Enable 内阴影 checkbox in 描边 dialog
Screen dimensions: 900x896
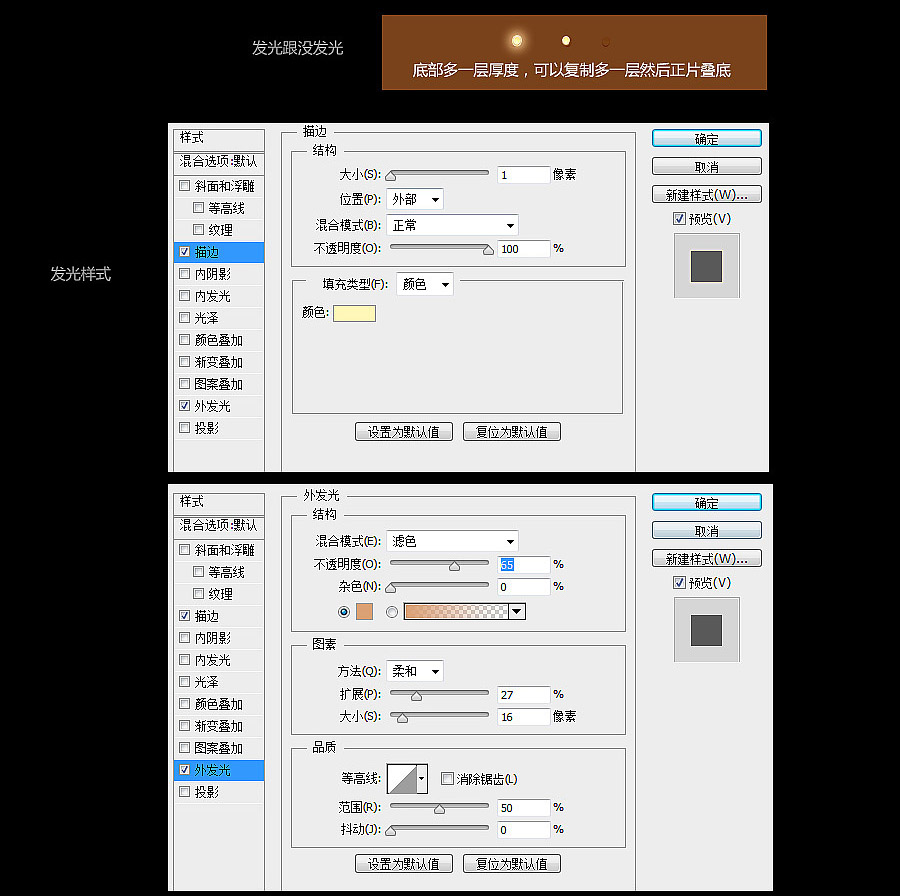(184, 273)
